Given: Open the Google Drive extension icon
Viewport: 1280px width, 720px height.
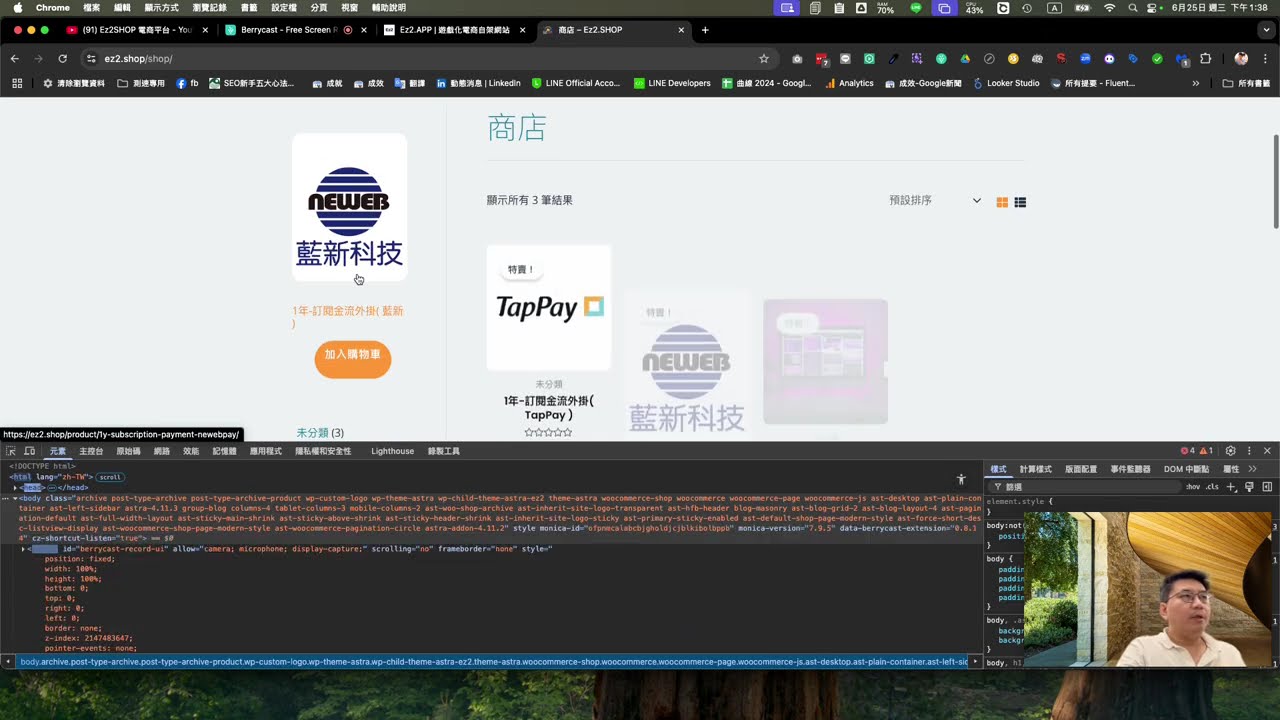Looking at the screenshot, I should coord(965,58).
